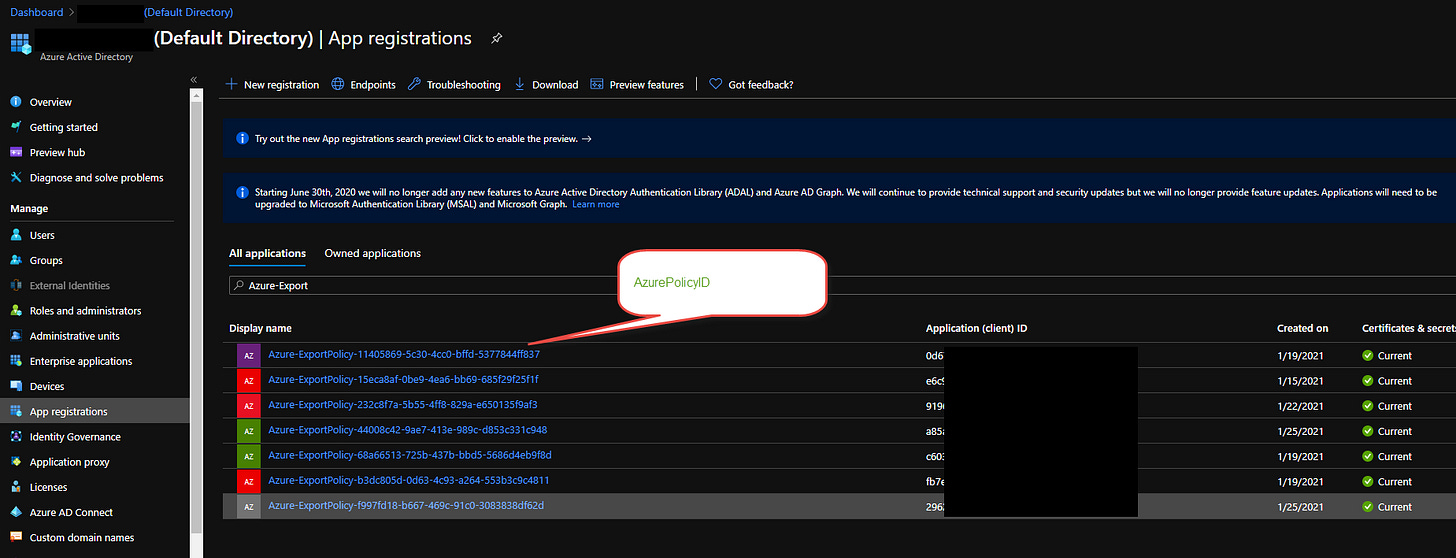This screenshot has width=1456, height=558.
Task: Click the Manage section heading in sidebar
Action: (29, 209)
